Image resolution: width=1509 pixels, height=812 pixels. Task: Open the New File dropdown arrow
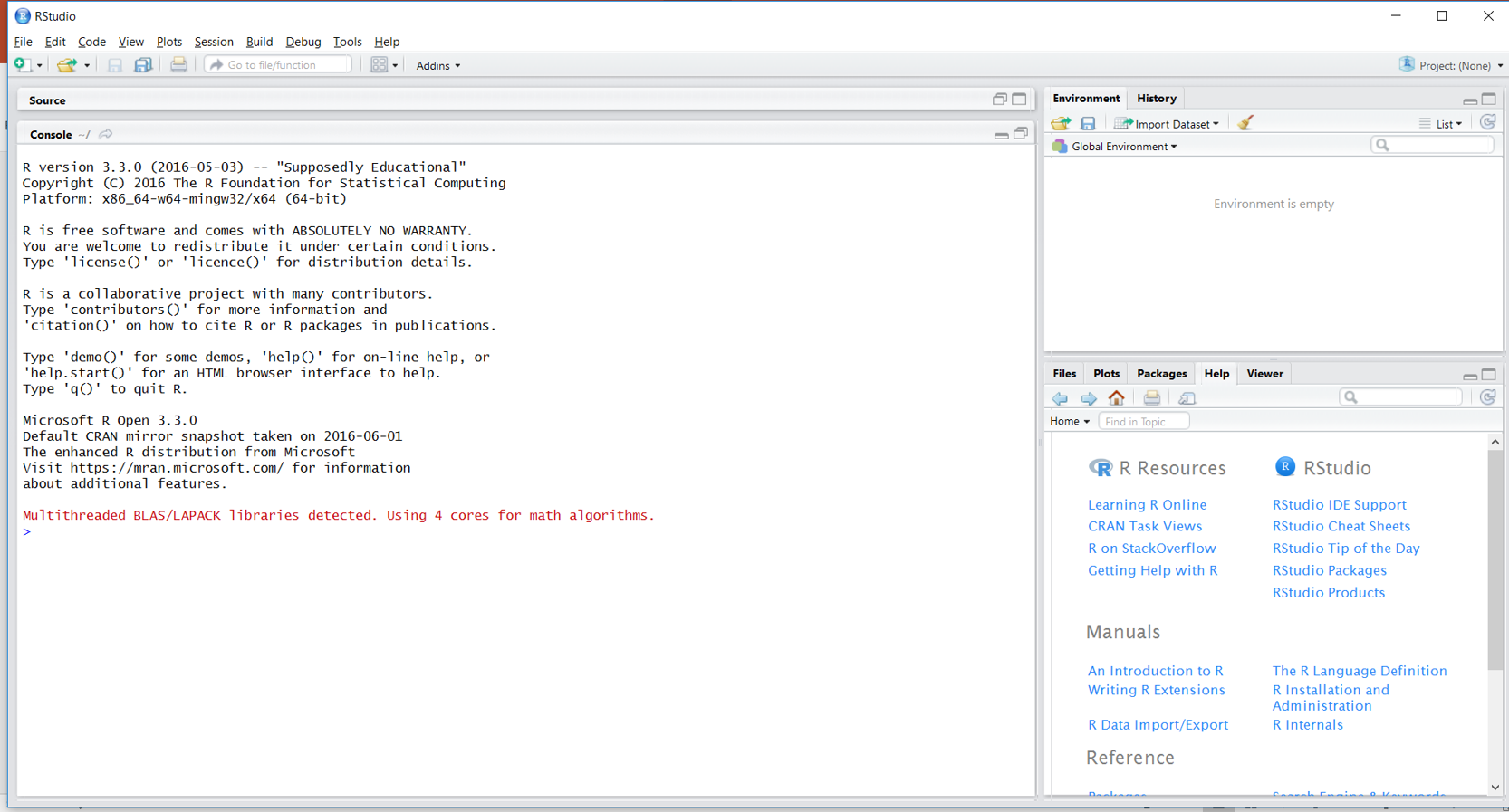tap(39, 65)
